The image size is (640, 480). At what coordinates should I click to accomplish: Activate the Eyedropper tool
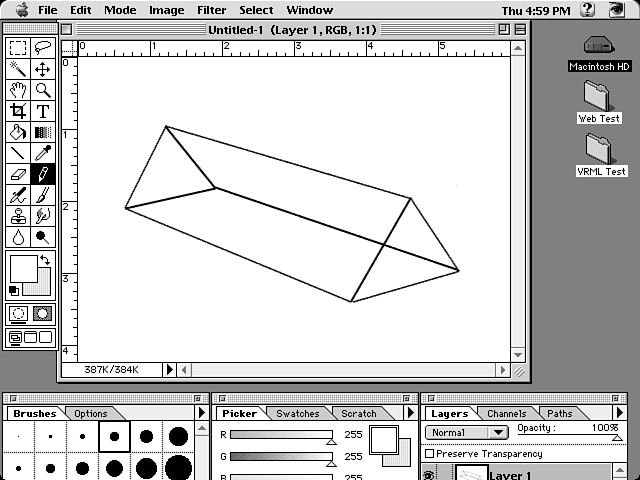coord(43,153)
